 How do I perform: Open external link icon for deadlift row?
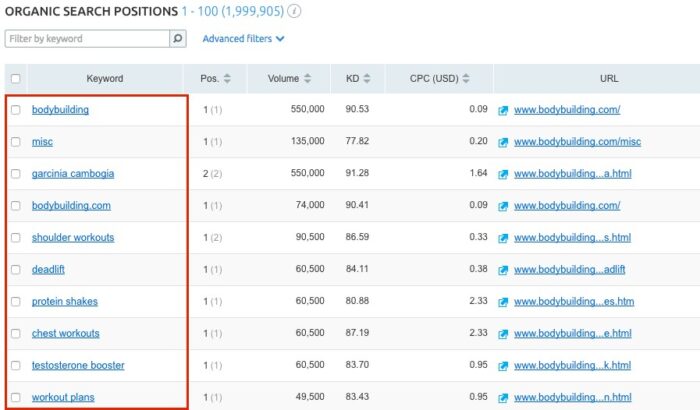tap(503, 270)
